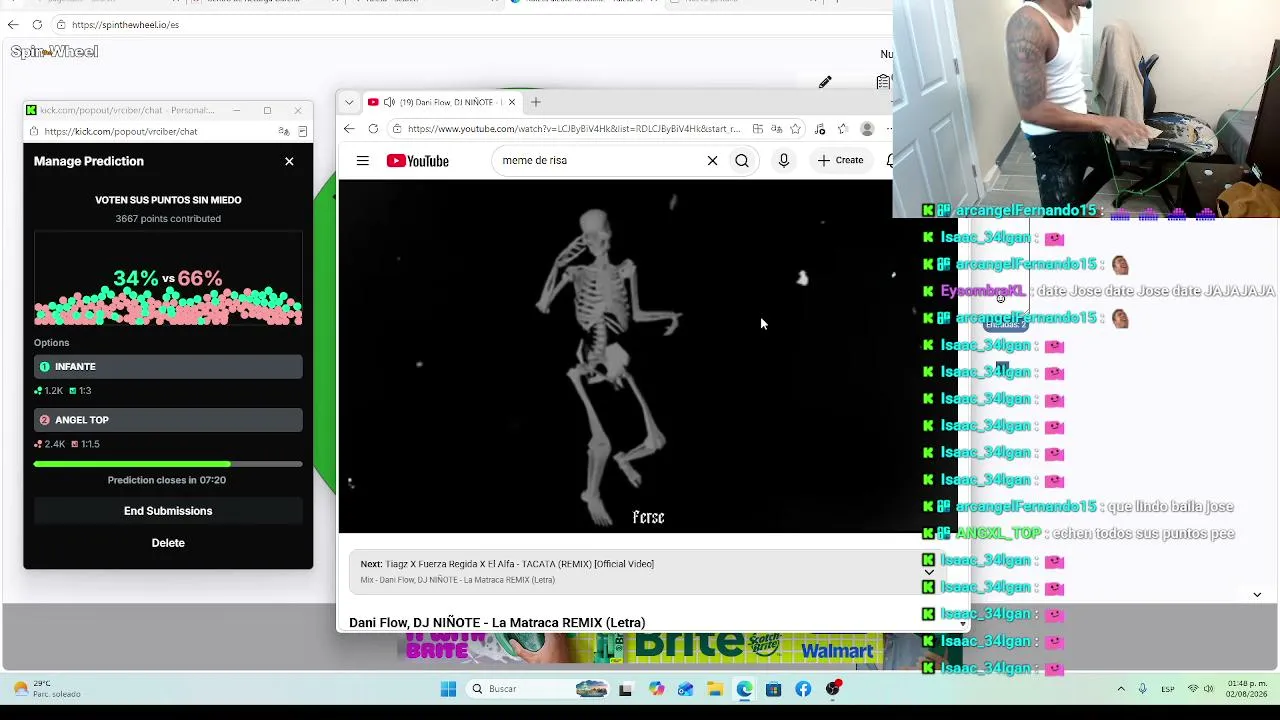Expand chat with the down chevron

[x=1257, y=595]
